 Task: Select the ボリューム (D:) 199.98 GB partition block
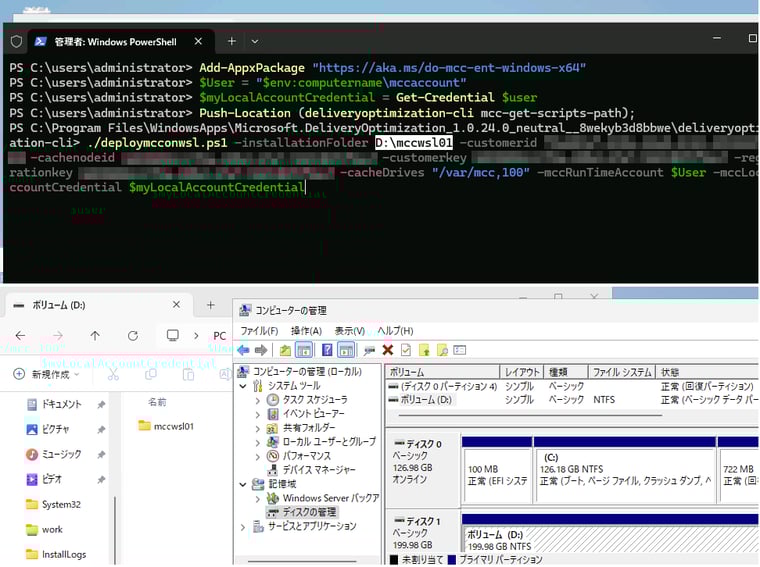[x=610, y=539]
